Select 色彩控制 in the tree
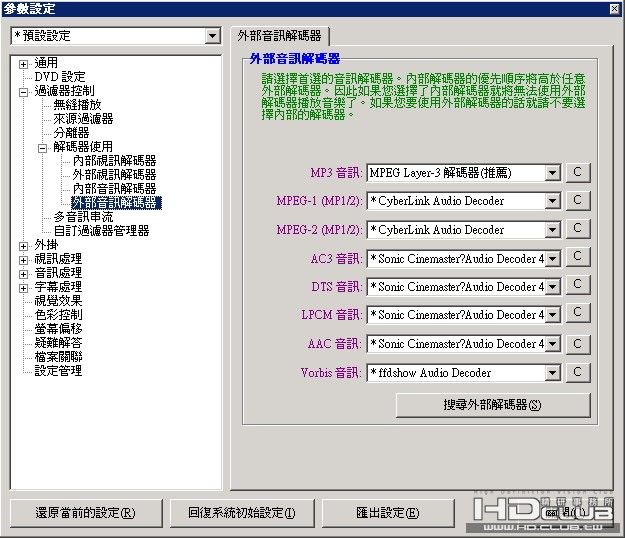This screenshot has height=538, width=625. click(58, 315)
